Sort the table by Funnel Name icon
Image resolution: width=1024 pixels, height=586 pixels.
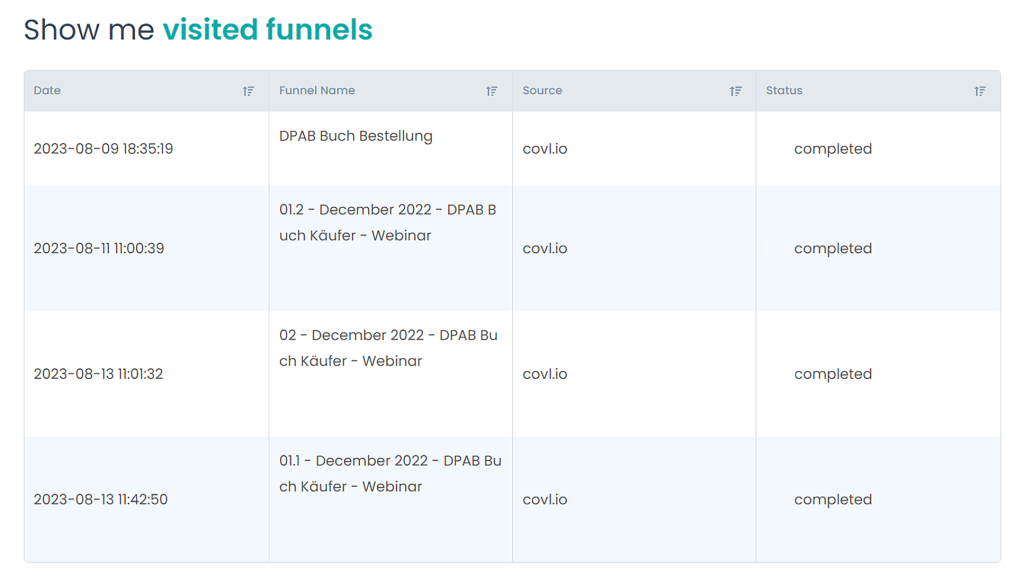point(492,91)
